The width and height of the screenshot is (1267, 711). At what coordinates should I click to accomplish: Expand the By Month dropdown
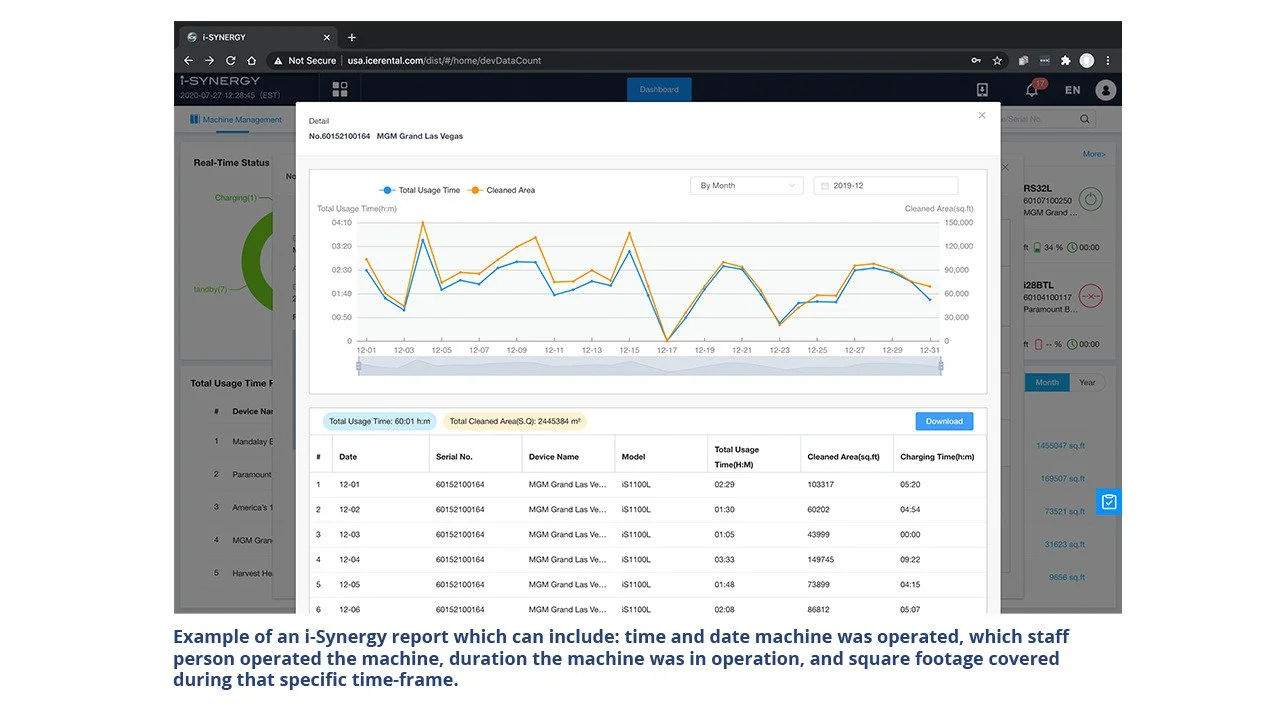click(746, 186)
